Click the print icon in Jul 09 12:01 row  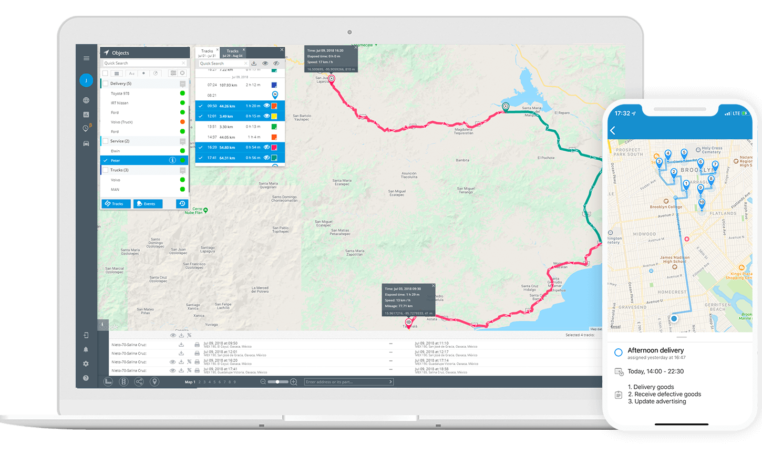click(197, 353)
